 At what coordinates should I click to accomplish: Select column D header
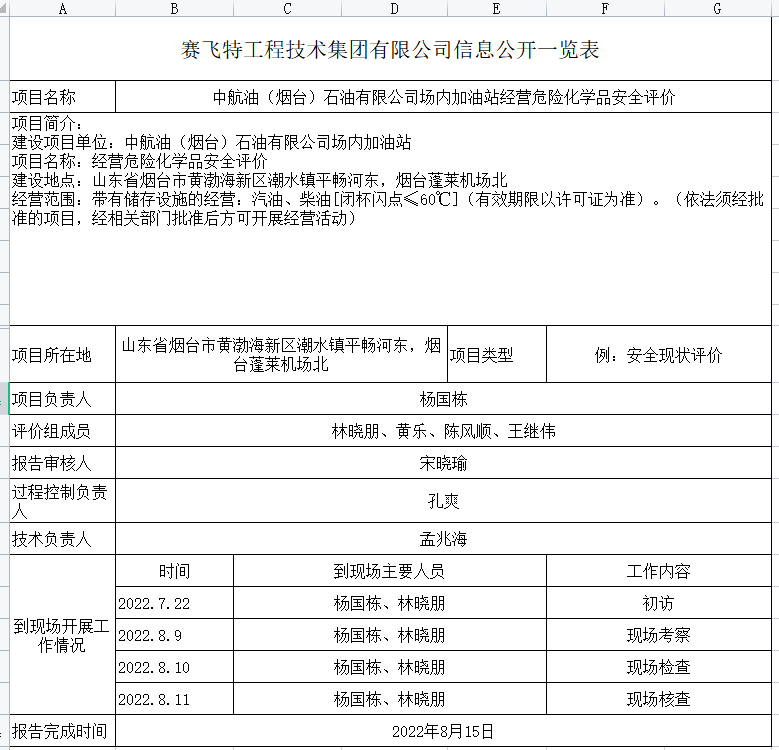(394, 8)
